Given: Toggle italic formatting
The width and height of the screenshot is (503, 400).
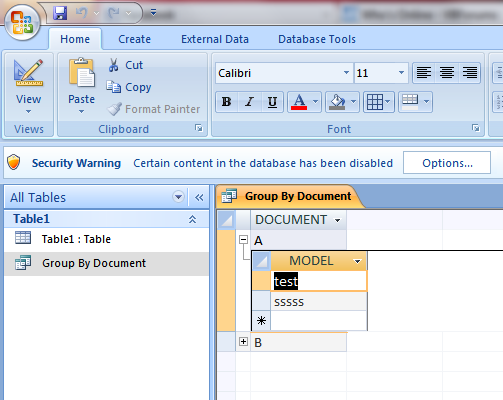Looking at the screenshot, I should (x=249, y=102).
